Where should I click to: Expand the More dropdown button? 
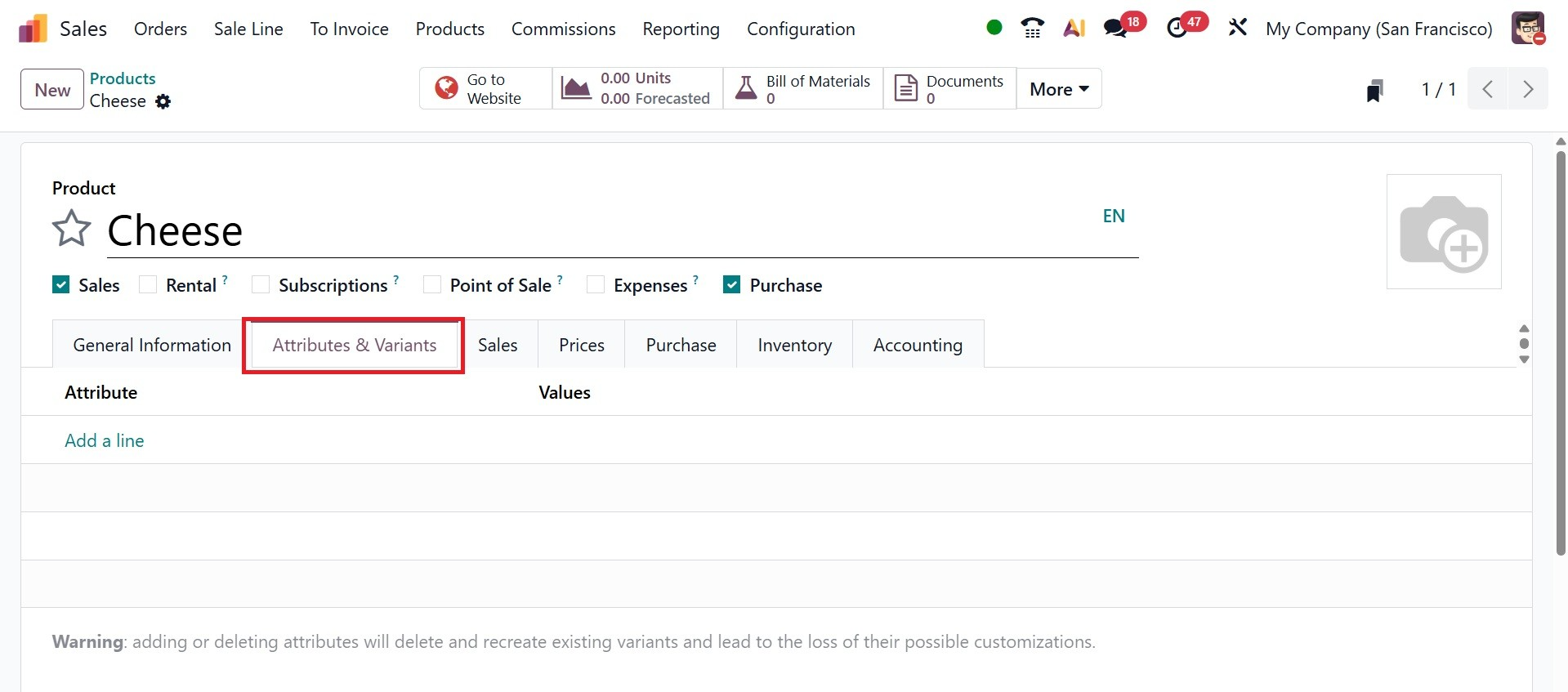(x=1059, y=89)
